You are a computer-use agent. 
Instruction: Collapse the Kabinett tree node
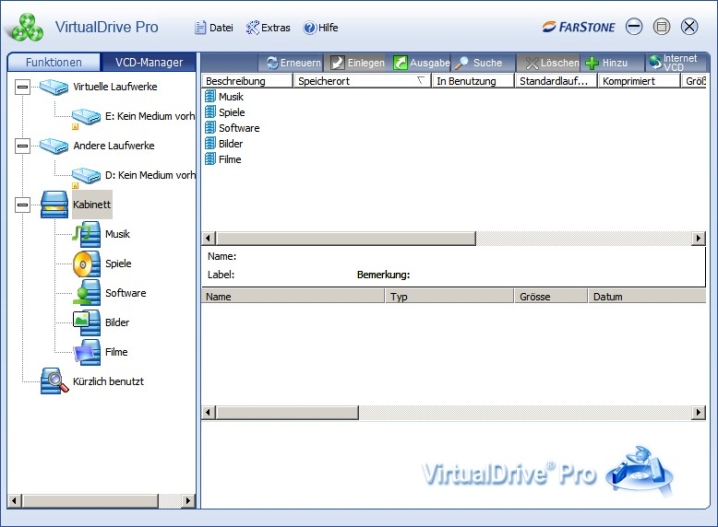[22, 204]
